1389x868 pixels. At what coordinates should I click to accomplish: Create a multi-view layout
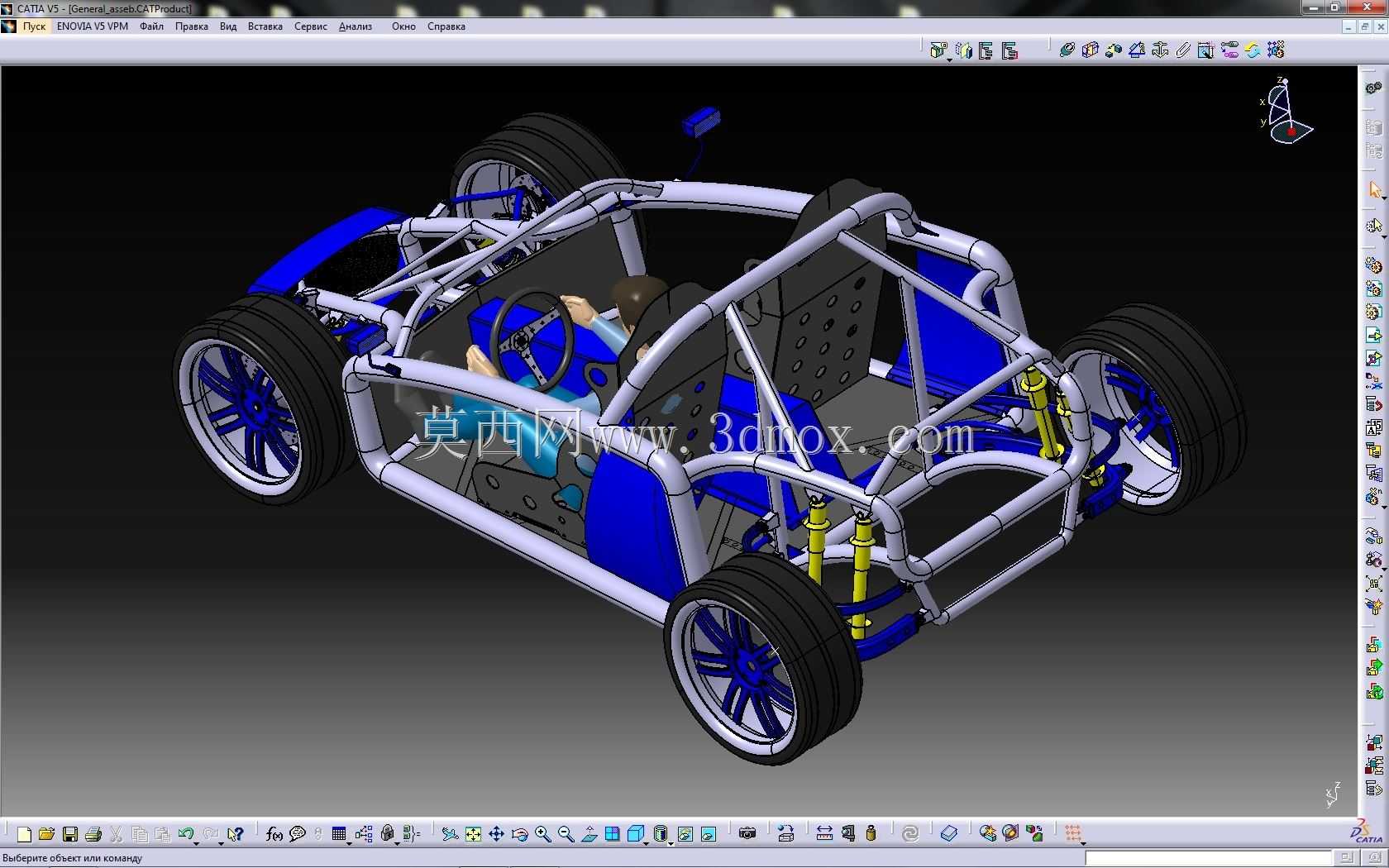pos(613,834)
